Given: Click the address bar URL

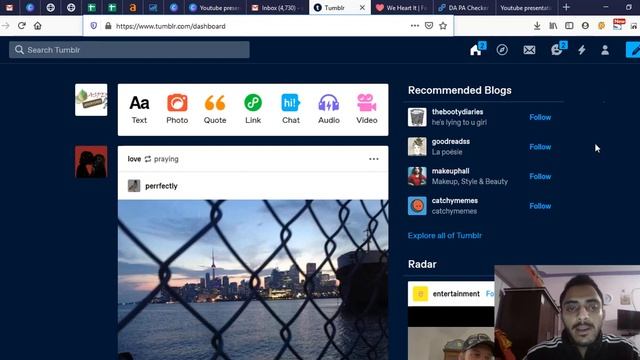Looking at the screenshot, I should click(171, 26).
